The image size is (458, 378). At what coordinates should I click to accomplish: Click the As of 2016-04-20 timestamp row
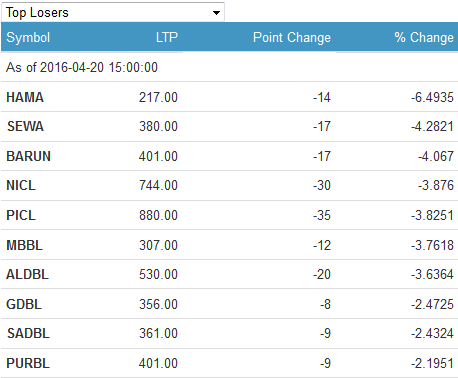pyautogui.click(x=229, y=67)
